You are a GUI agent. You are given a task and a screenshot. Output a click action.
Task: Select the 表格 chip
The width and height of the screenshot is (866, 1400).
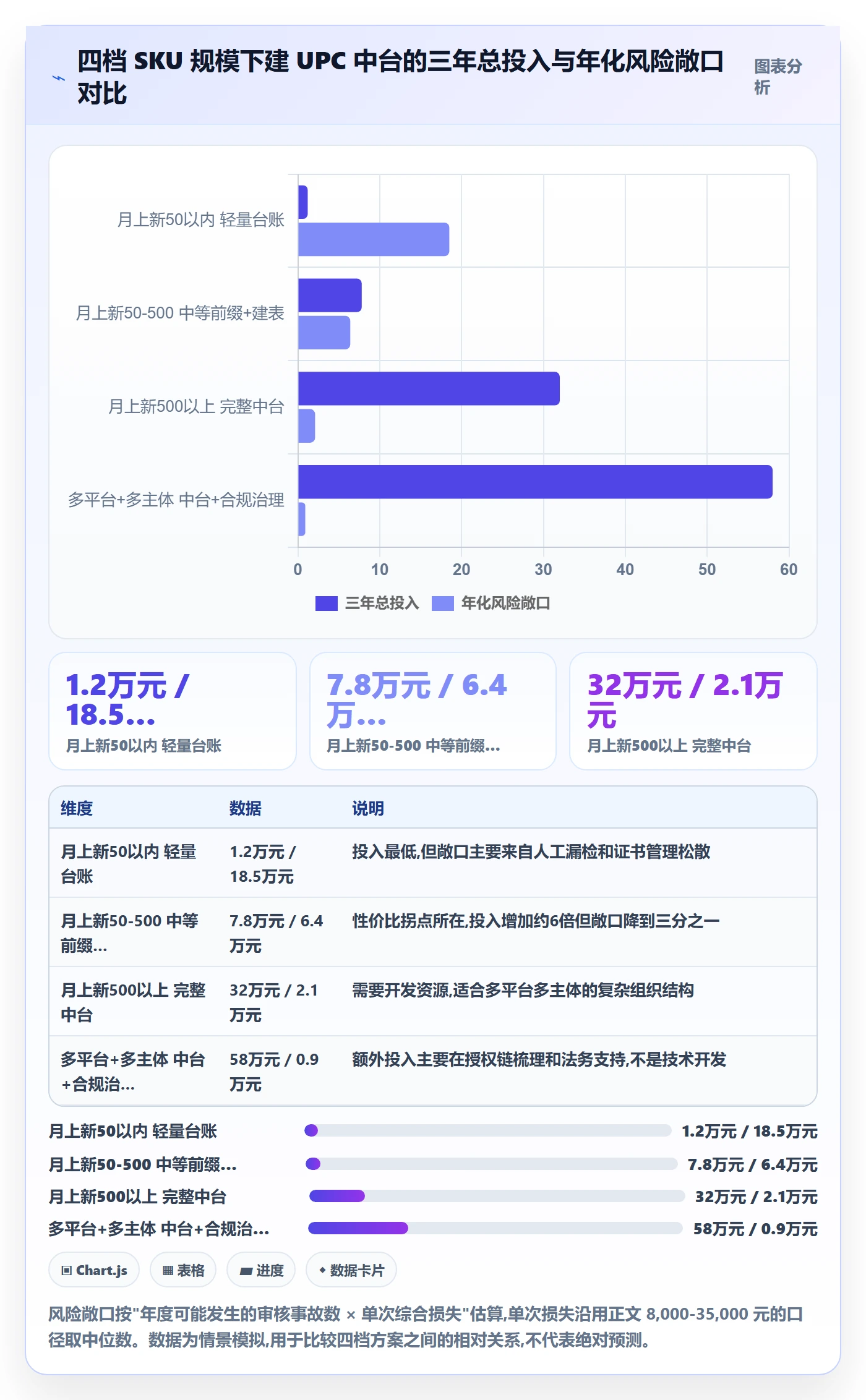pos(183,1270)
